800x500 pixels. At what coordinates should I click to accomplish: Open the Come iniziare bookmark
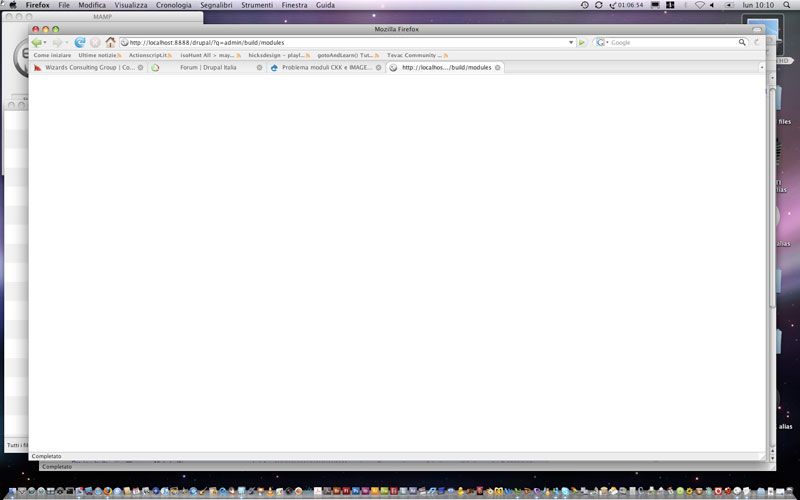(x=53, y=55)
